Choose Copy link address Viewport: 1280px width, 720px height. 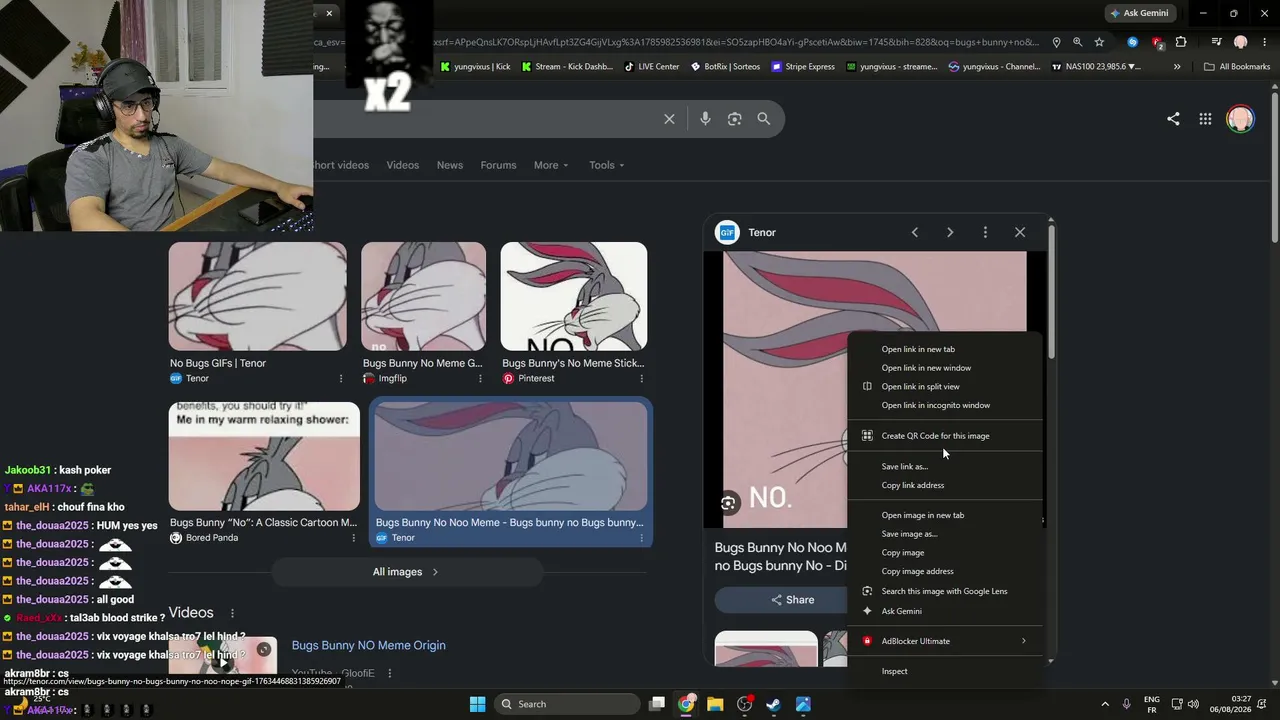(x=944, y=485)
